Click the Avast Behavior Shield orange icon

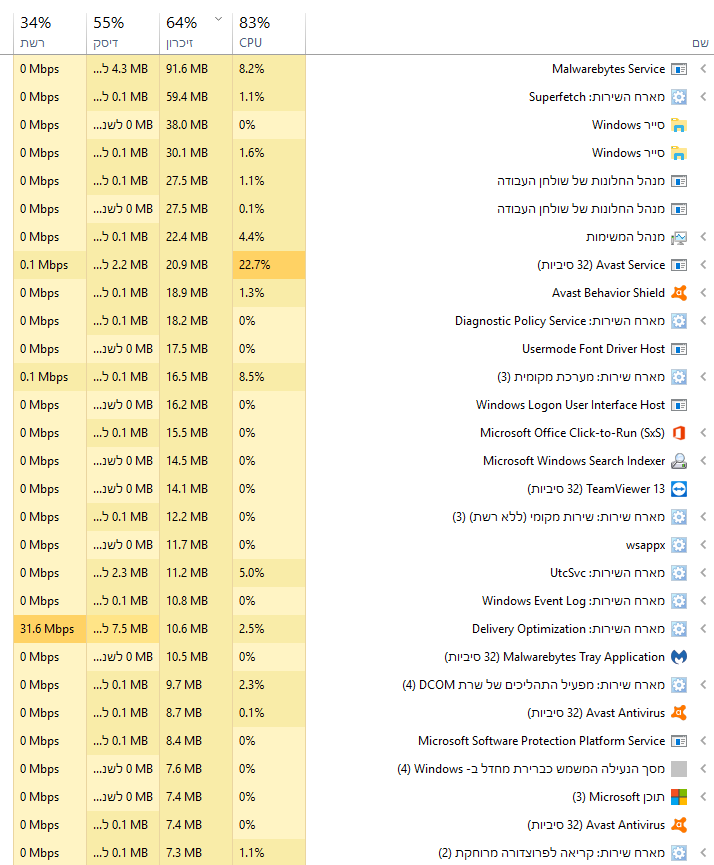(x=679, y=293)
